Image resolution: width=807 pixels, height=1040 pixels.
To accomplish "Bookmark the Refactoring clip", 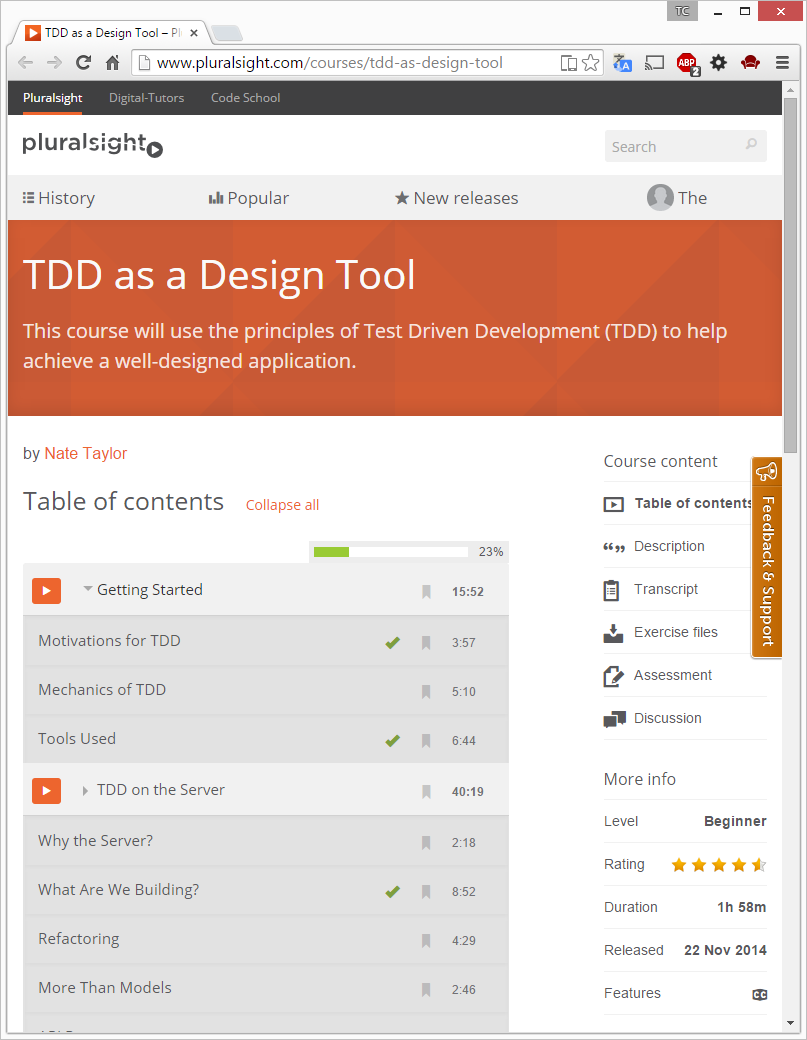I will click(x=426, y=941).
